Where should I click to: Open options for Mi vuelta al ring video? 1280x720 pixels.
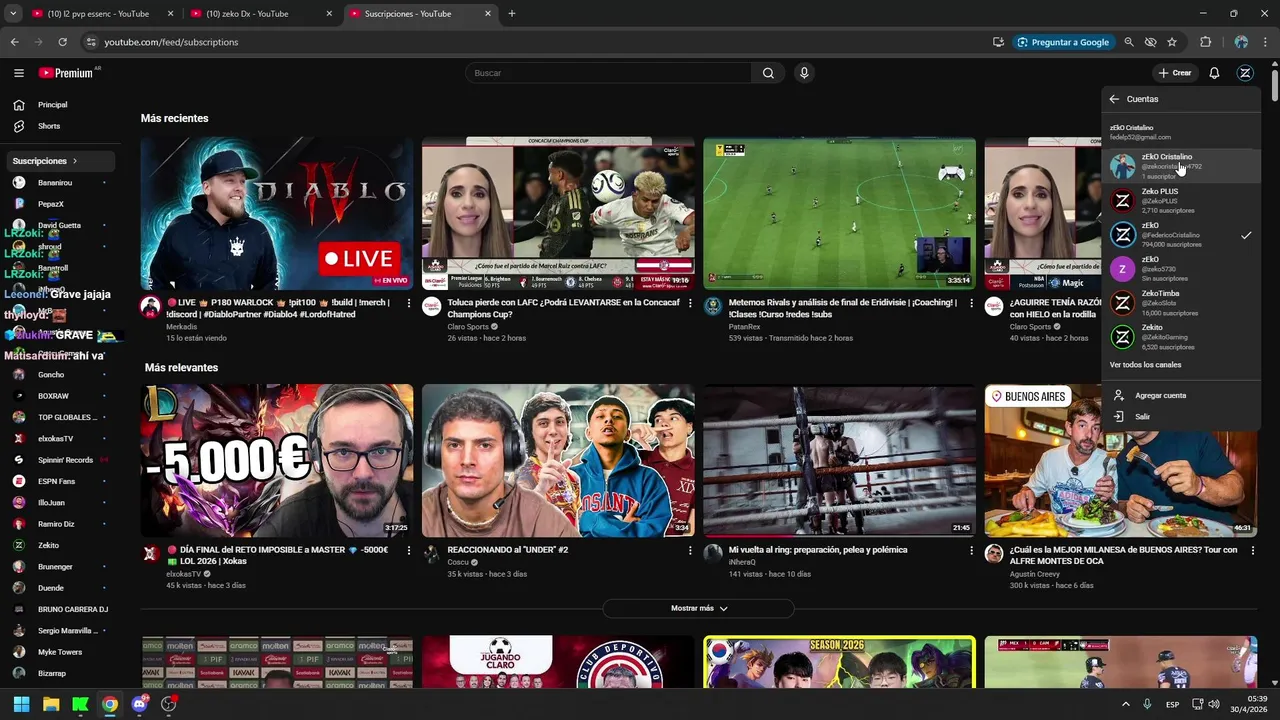pyautogui.click(x=971, y=550)
